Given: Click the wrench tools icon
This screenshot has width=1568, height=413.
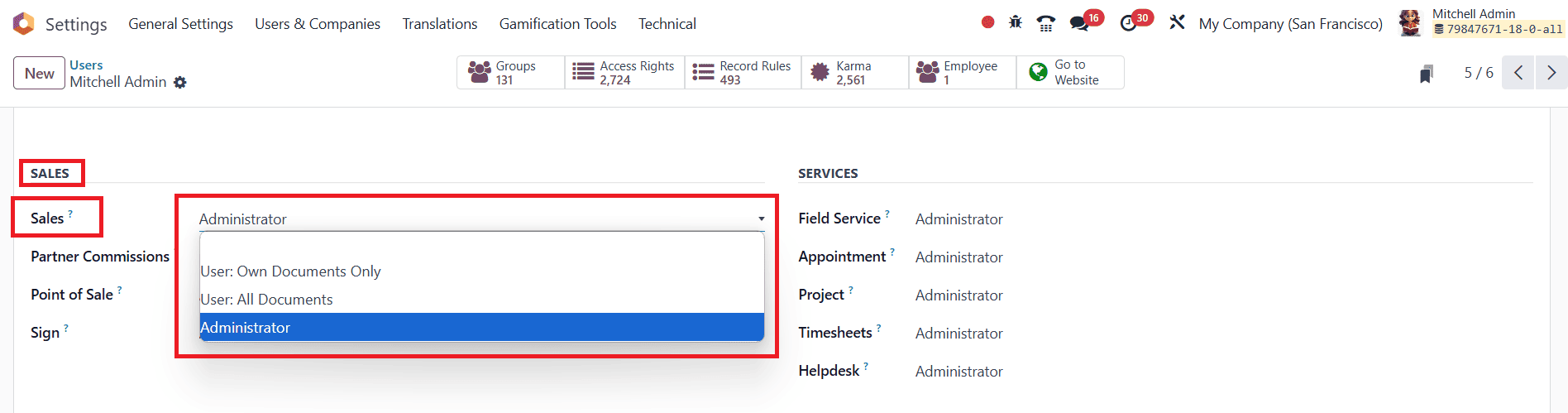Looking at the screenshot, I should 1177,22.
